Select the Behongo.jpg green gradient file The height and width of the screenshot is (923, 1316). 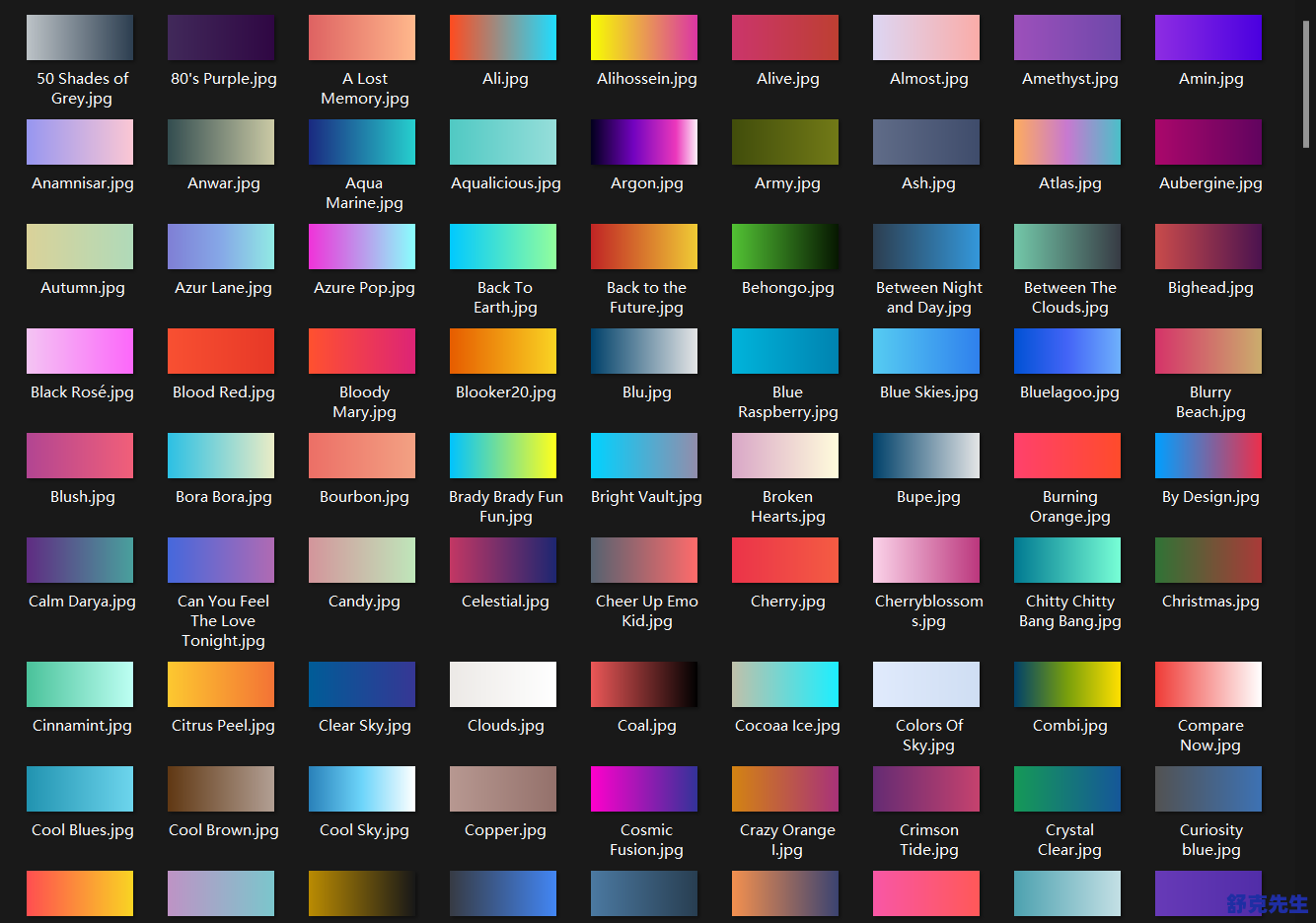click(785, 247)
